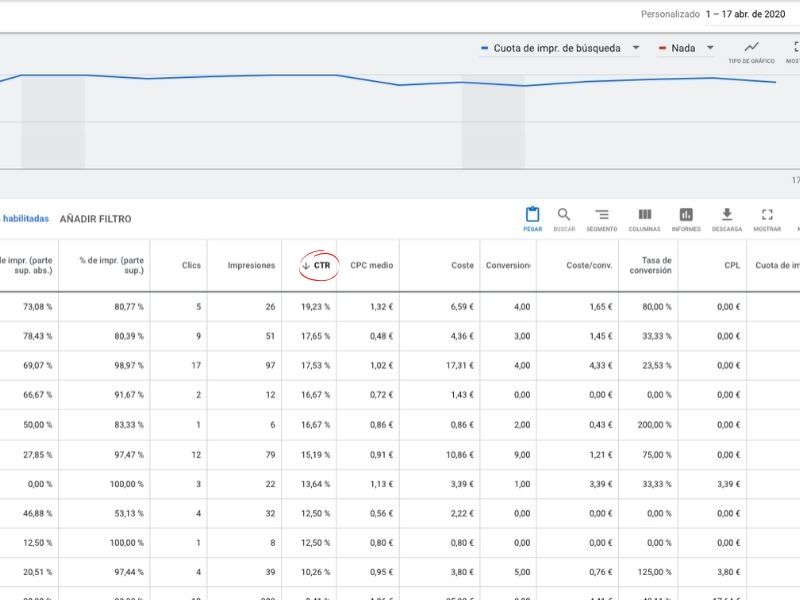800x600 pixels.
Task: Click the cost cell 10,86 €
Action: click(x=460, y=455)
